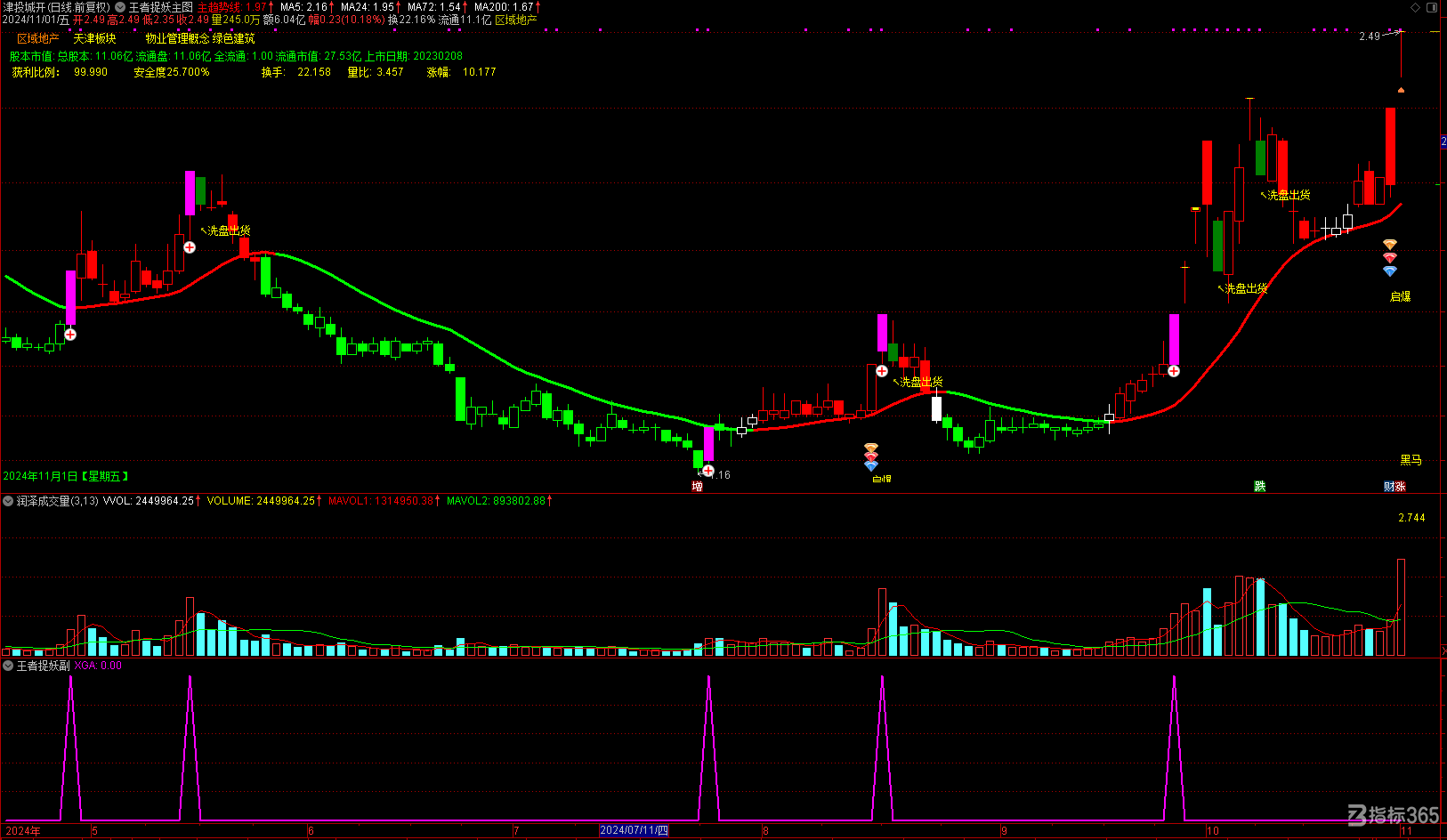This screenshot has width=1447, height=840.
Task: Click the stacked diamonds icon near August candles
Action: click(x=871, y=457)
